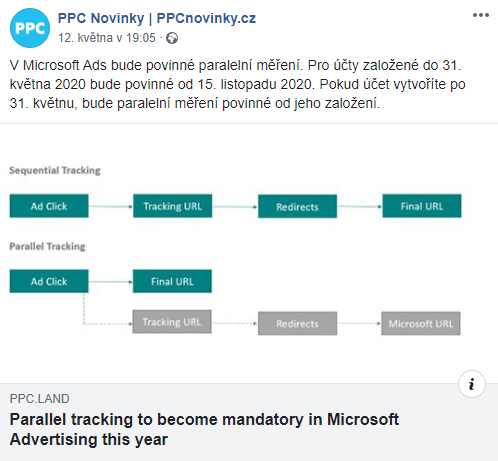The height and width of the screenshot is (461, 498).
Task: Click the teal Redirects box in diagram
Action: click(x=297, y=206)
